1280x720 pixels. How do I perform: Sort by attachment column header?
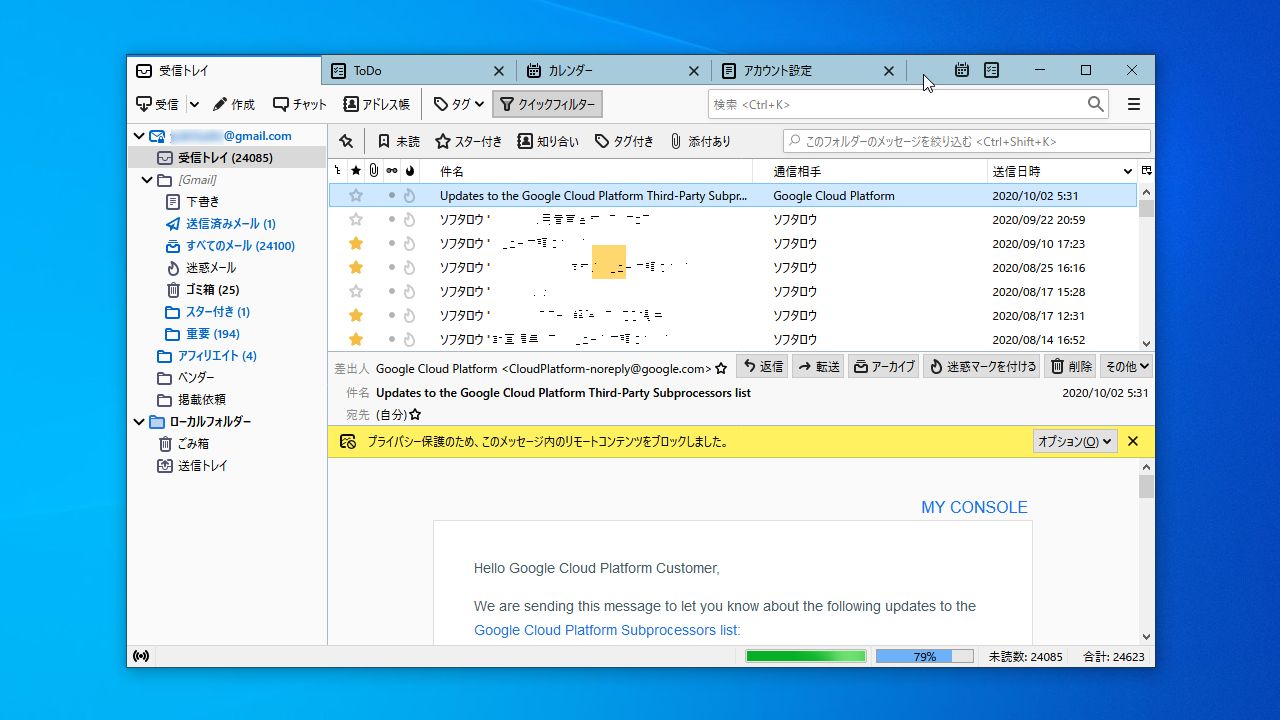(x=374, y=171)
